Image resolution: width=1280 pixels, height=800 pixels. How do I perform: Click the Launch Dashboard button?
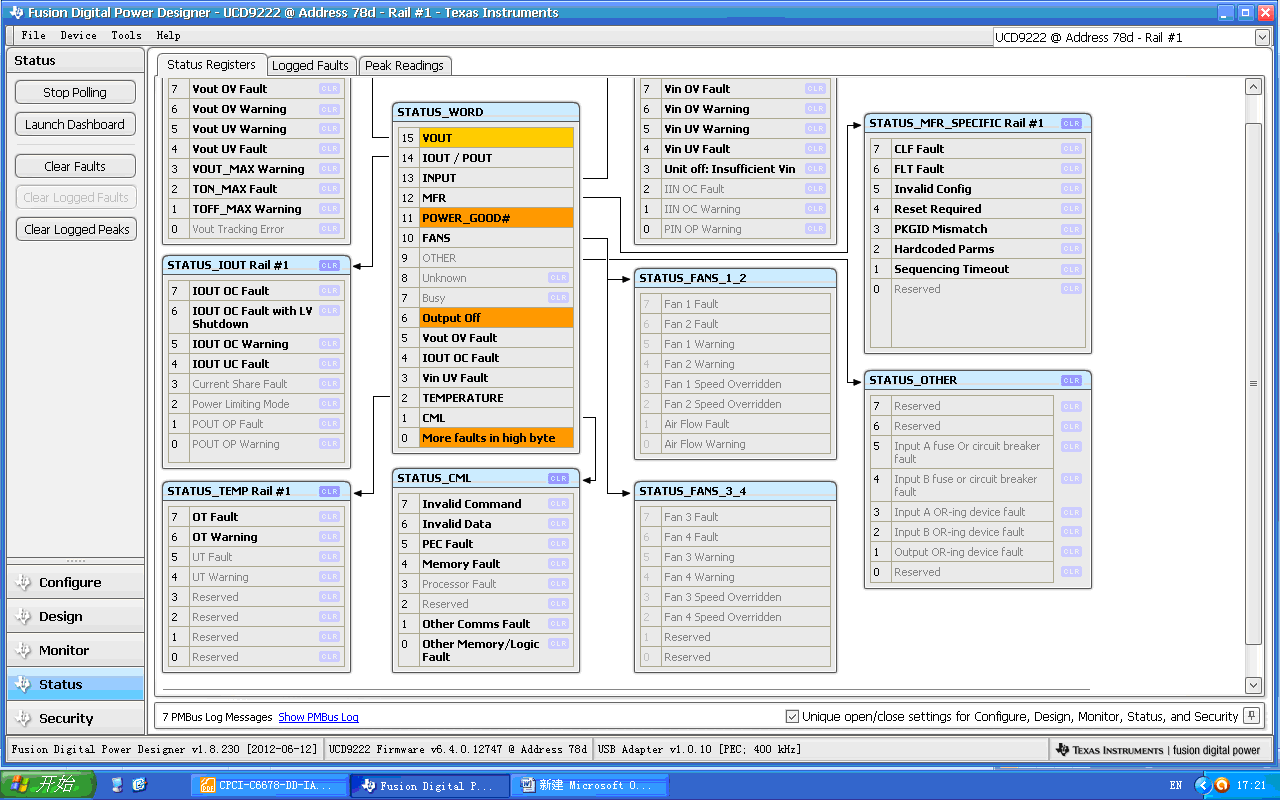pyautogui.click(x=75, y=124)
